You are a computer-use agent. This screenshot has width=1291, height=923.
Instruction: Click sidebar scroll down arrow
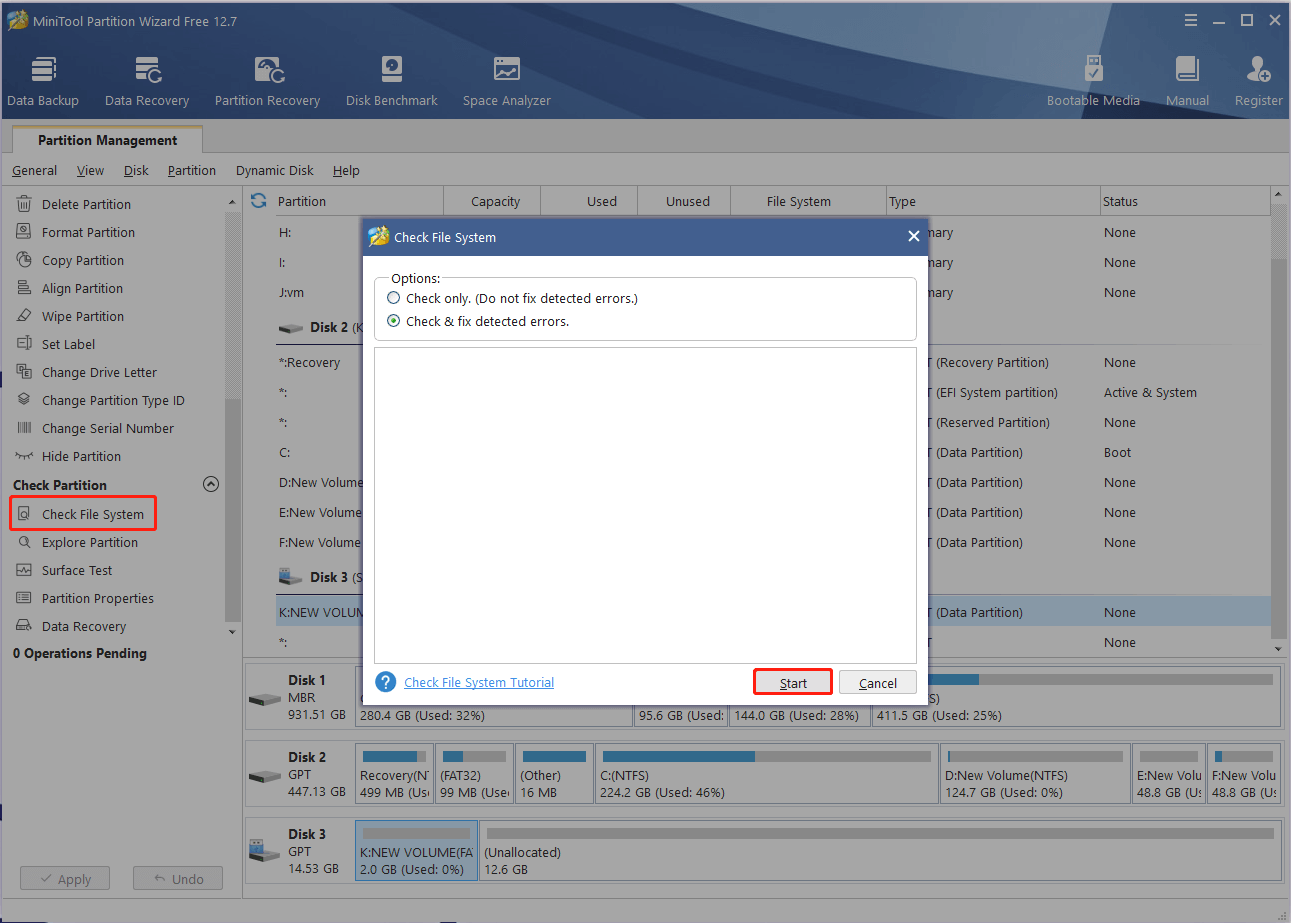tap(233, 632)
